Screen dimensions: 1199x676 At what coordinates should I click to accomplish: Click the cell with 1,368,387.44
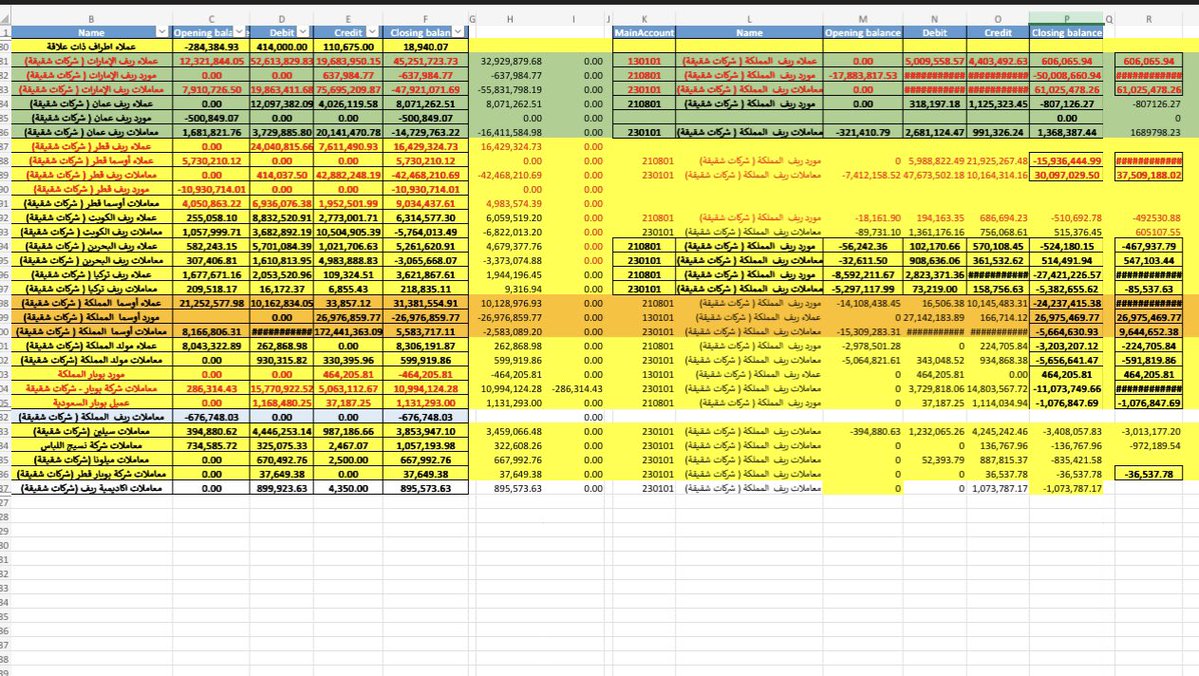[x=1066, y=132]
